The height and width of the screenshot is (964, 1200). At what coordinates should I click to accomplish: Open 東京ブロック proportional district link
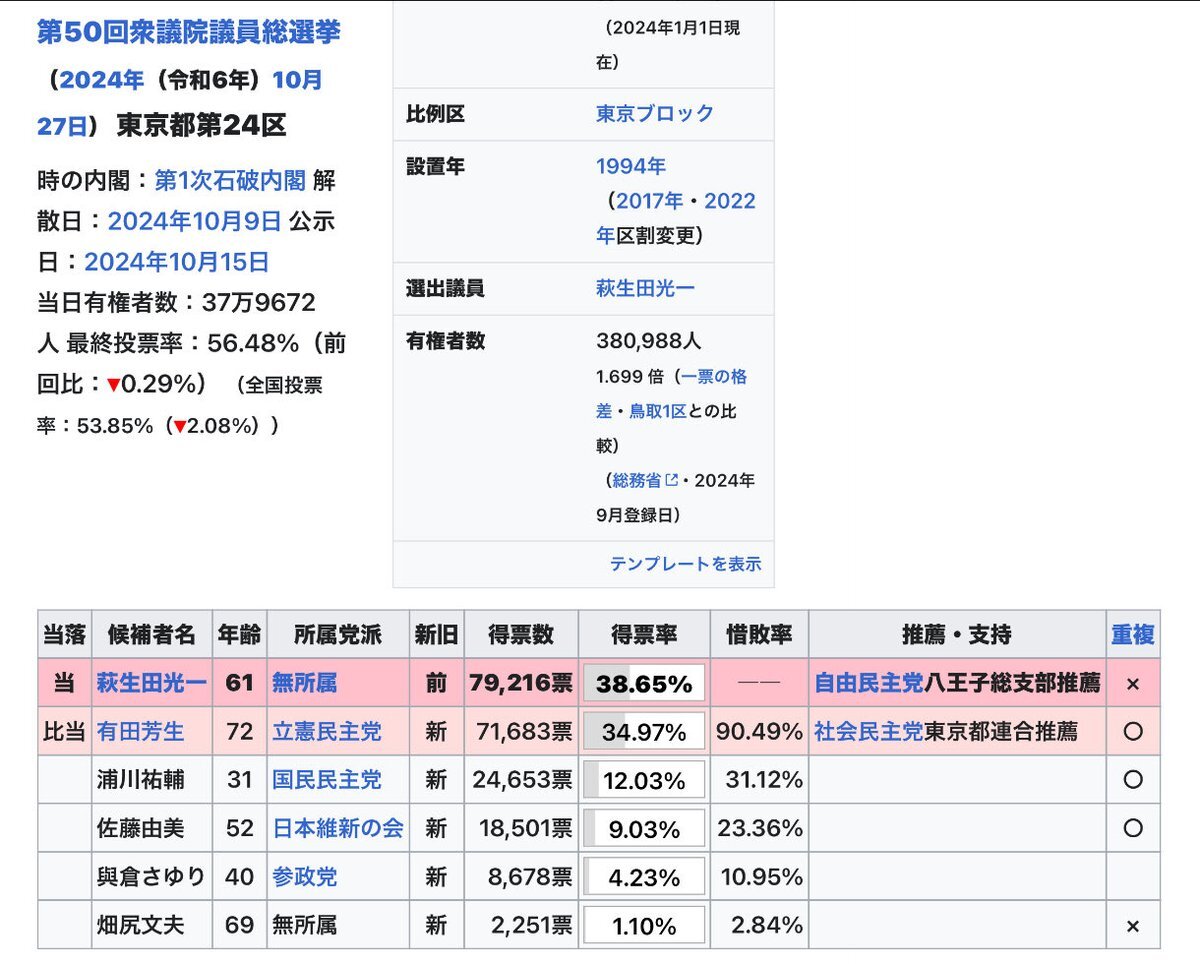tap(655, 113)
